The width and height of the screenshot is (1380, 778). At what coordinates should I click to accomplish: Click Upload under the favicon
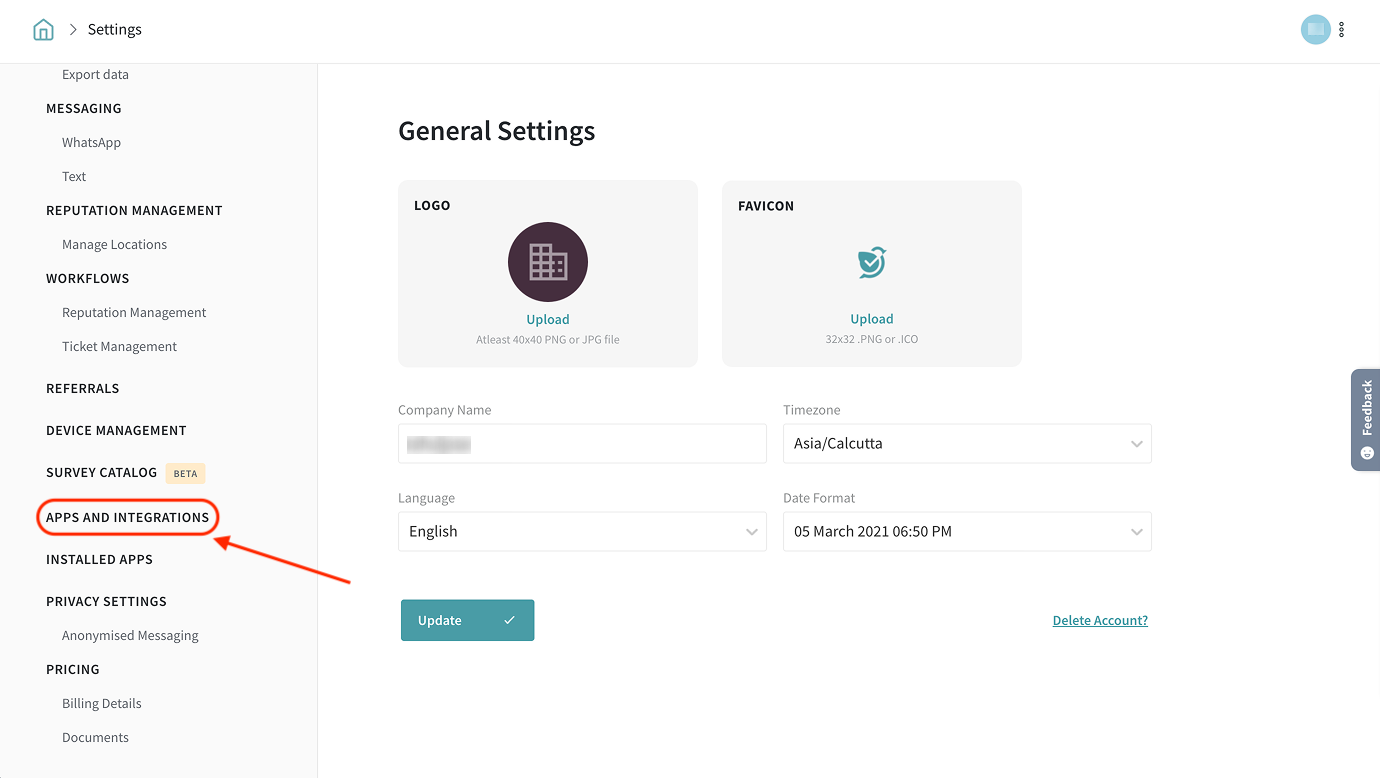pos(871,319)
